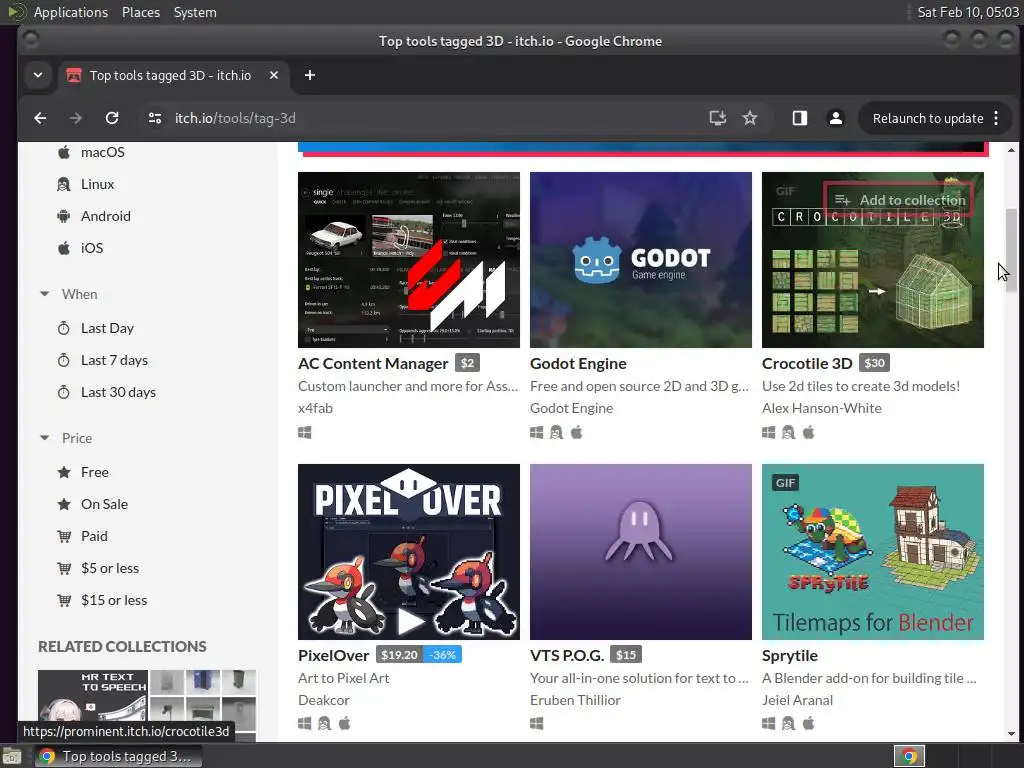1024x768 pixels.
Task: Add Crocotile 3D to collection
Action: 899,200
